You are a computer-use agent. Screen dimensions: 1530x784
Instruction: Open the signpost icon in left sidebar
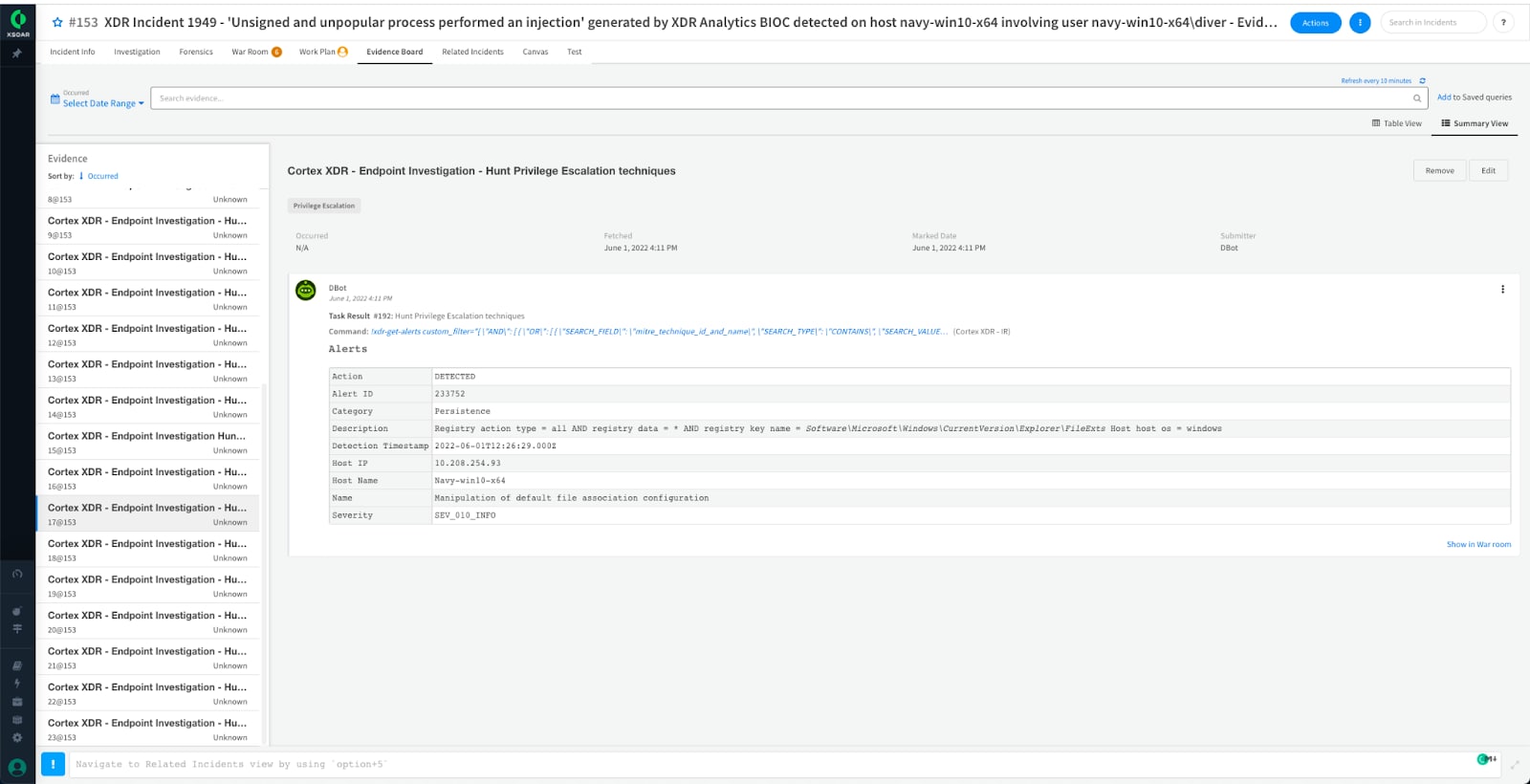(17, 628)
